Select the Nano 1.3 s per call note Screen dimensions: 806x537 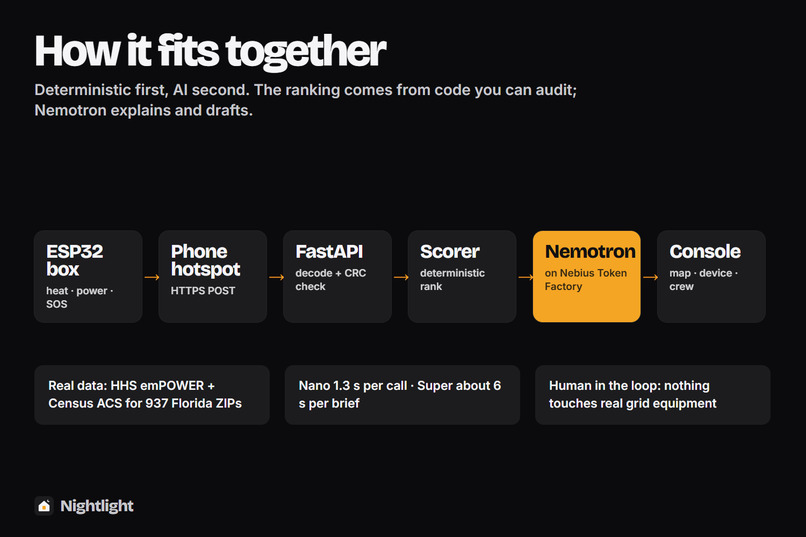pyautogui.click(x=402, y=395)
